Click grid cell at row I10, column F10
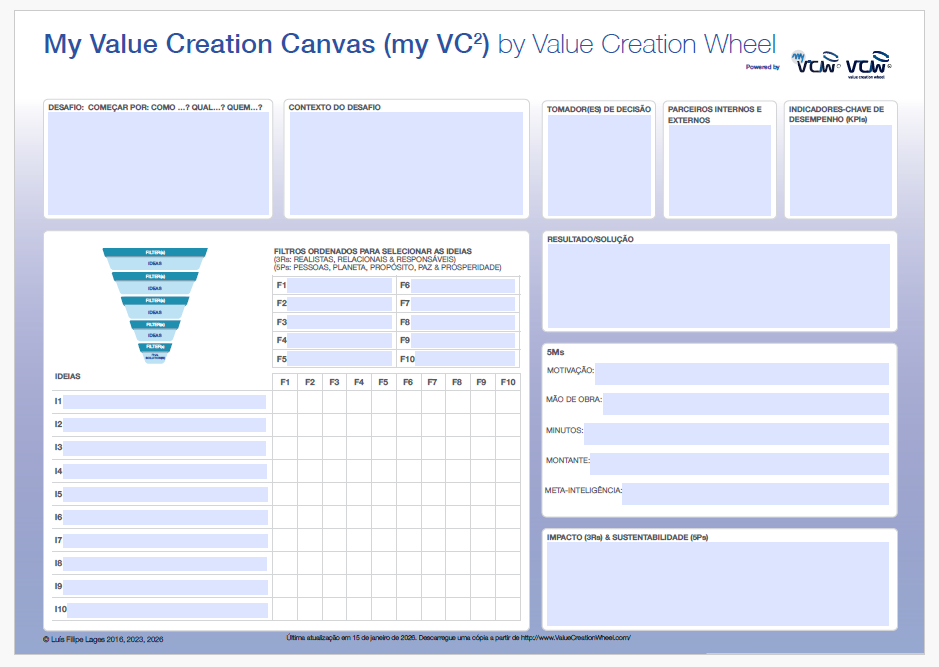The height and width of the screenshot is (667, 939). [508, 610]
